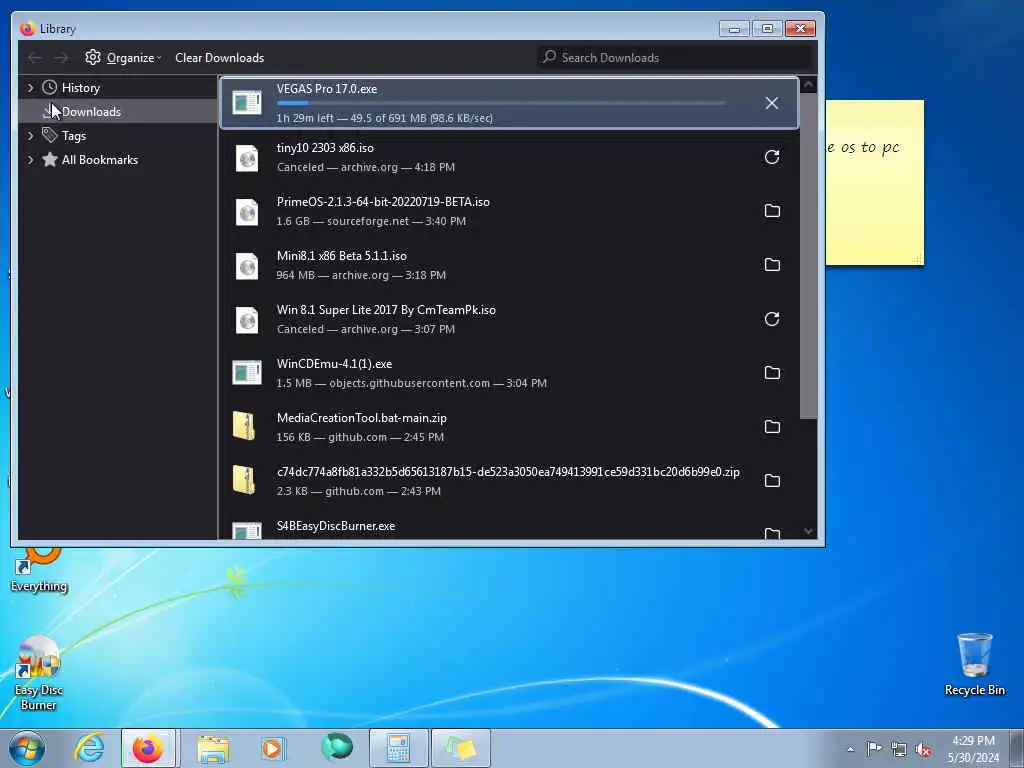Click the muted volume tray icon
Screen dimensions: 1024x768
click(923, 749)
